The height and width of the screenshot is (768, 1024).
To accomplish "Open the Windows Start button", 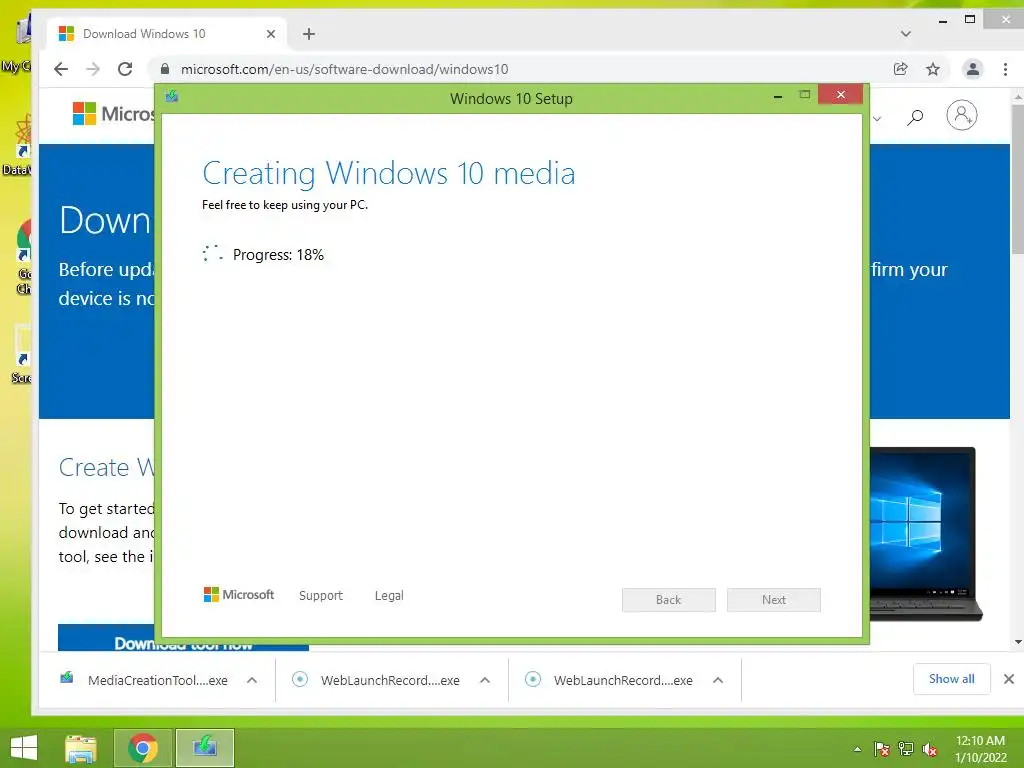I will pos(24,748).
